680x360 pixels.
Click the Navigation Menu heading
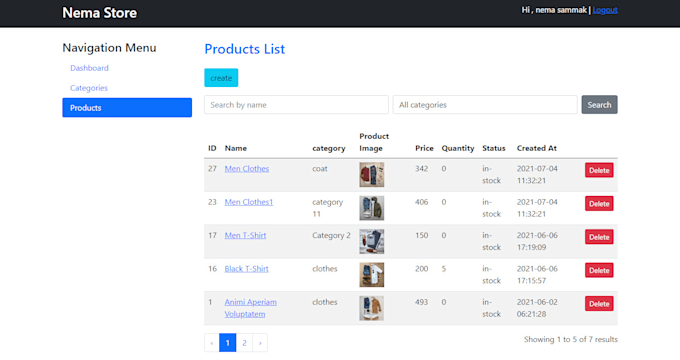[x=109, y=48]
